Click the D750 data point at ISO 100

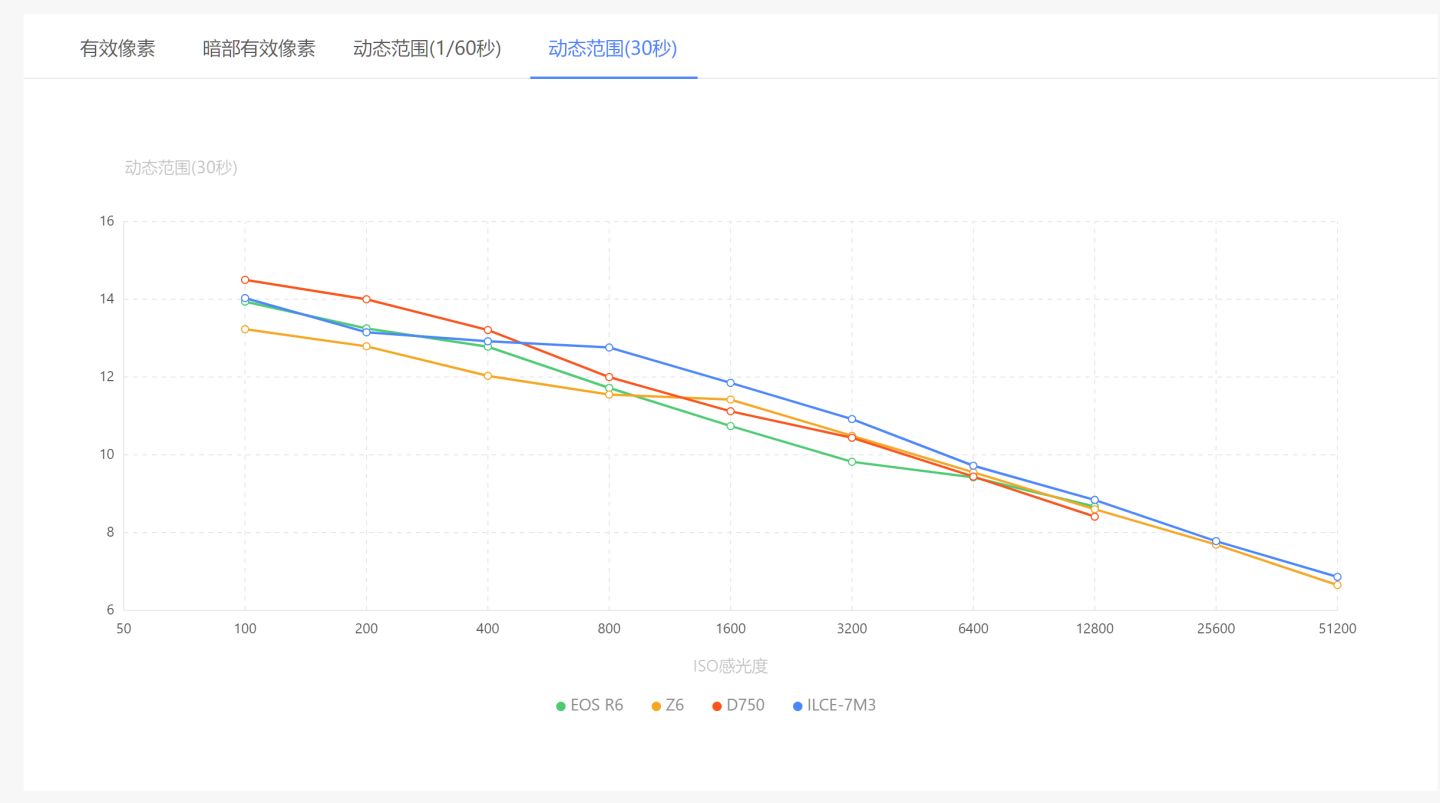pos(244,280)
